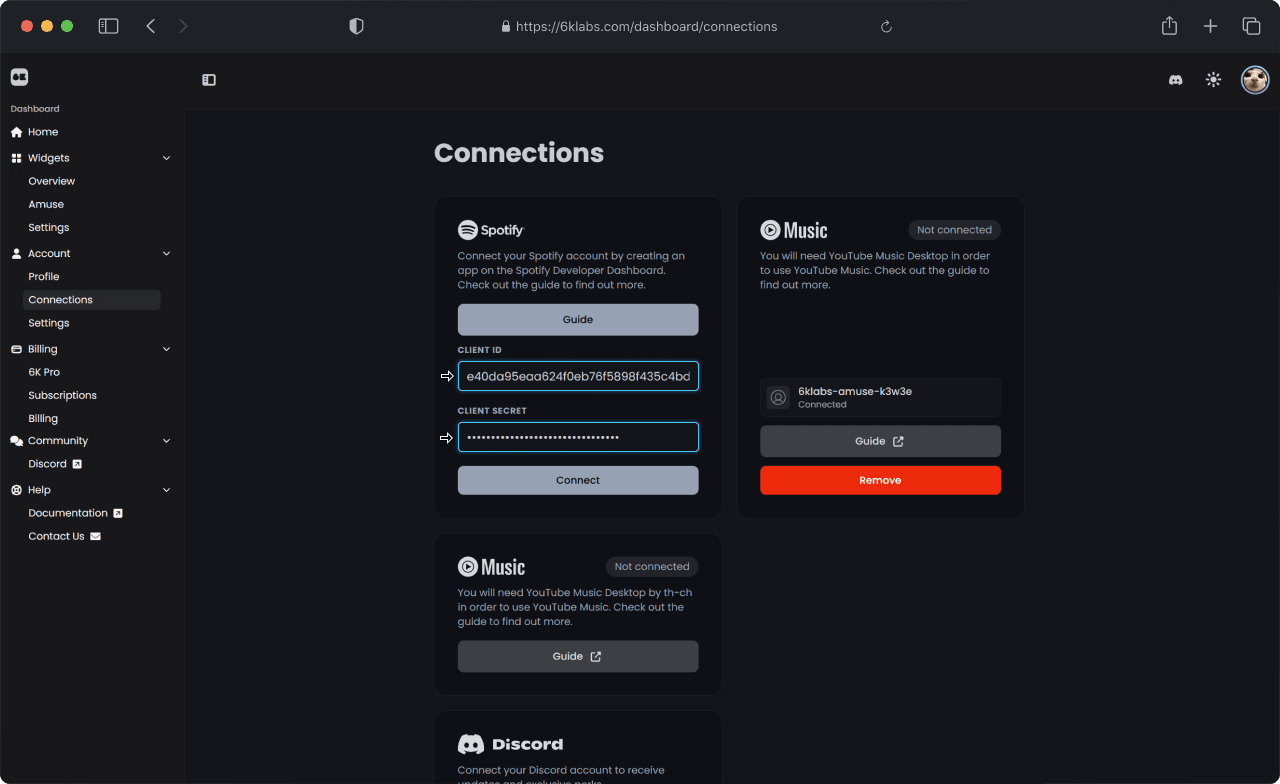The image size is (1280, 784).
Task: Click the 6K Labs logo icon
Action: (x=19, y=77)
